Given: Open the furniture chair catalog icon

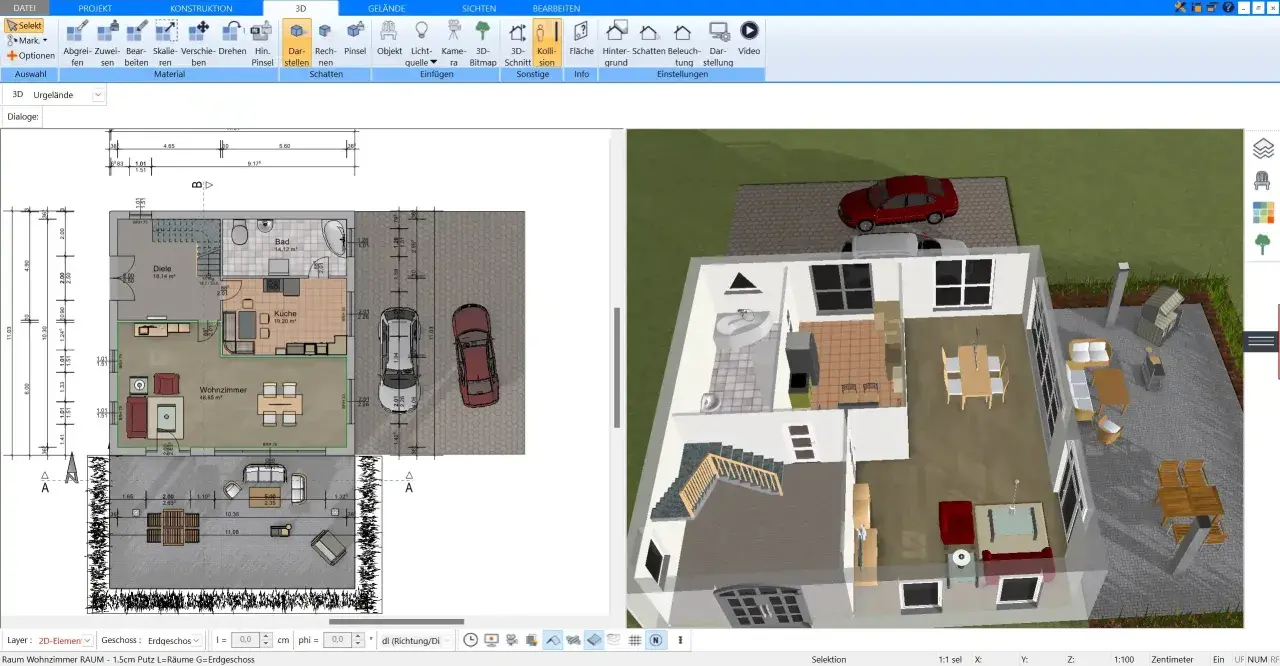Looking at the screenshot, I should (1263, 180).
